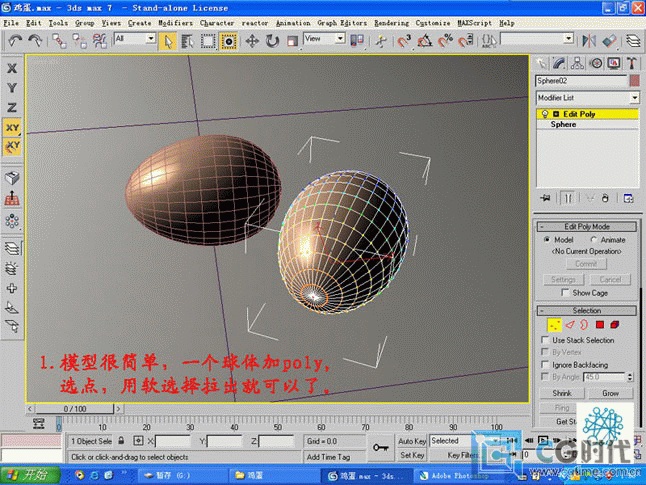Activate the Select and Rotate tool
646x485 pixels.
click(x=272, y=41)
